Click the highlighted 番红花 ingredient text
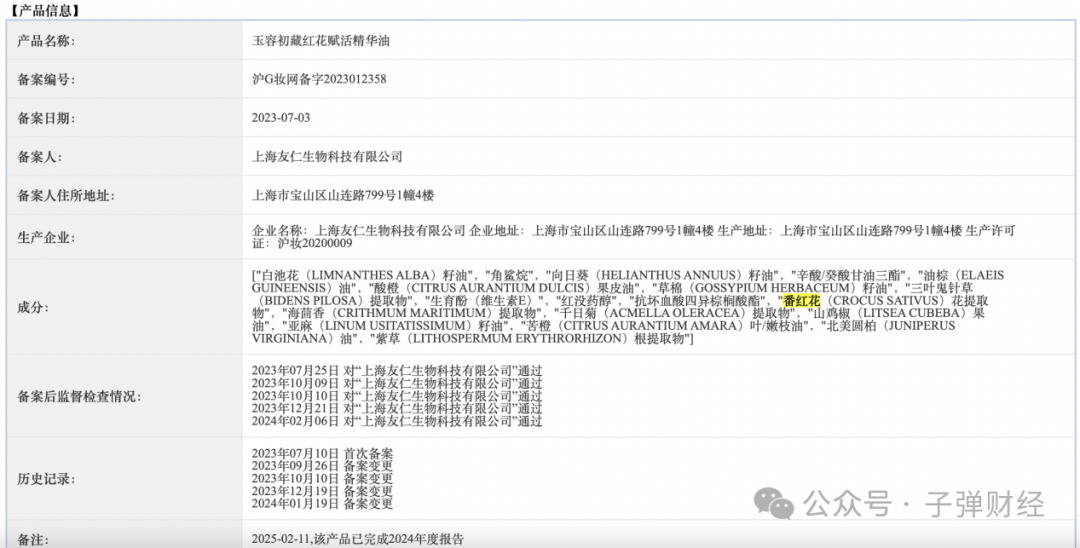 [x=802, y=301]
